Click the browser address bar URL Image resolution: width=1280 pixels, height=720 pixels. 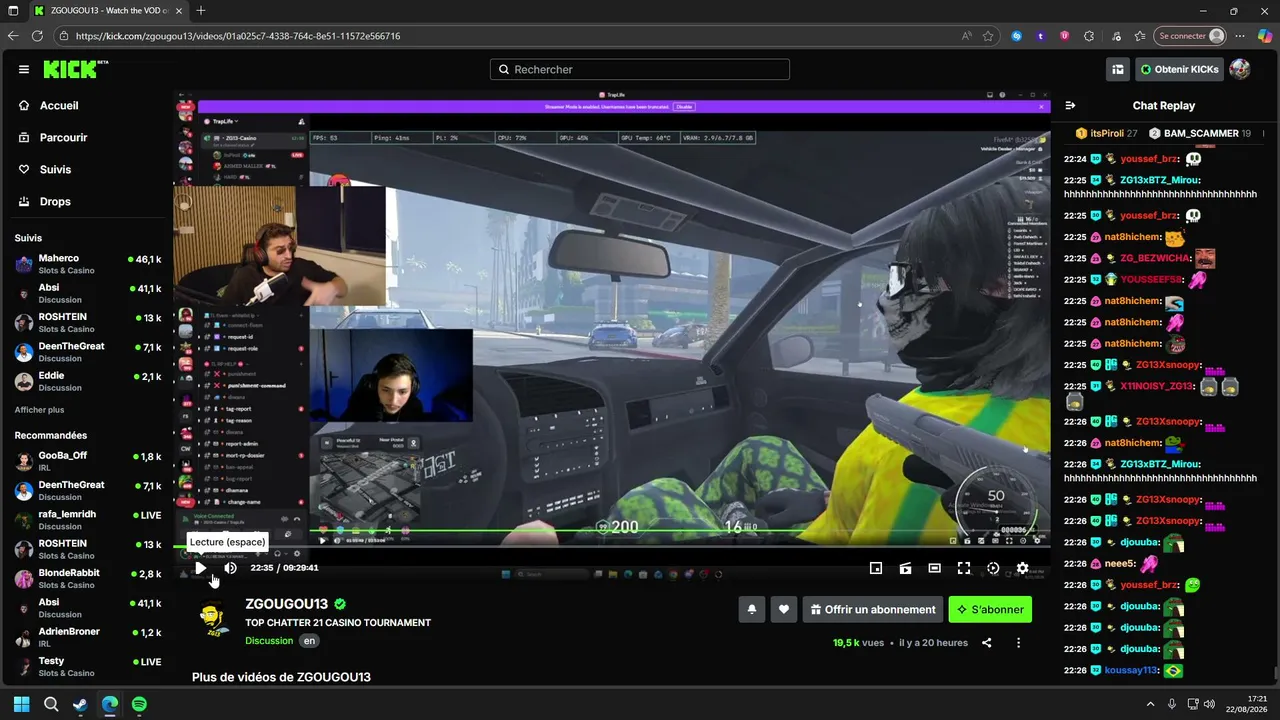coord(238,36)
